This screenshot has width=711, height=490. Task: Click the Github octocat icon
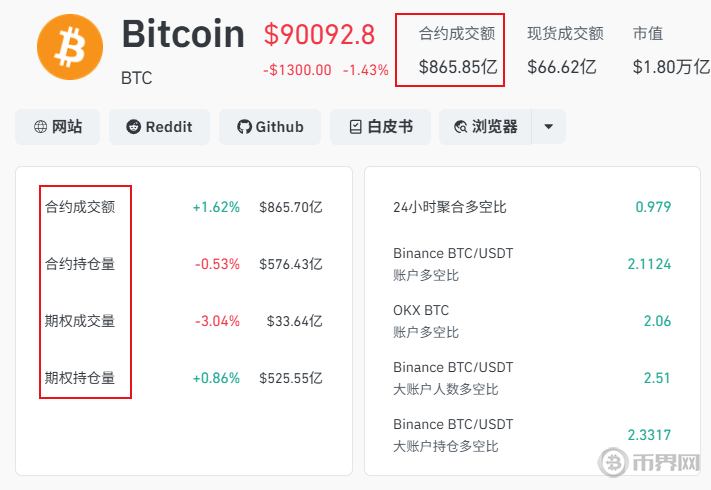coord(244,127)
